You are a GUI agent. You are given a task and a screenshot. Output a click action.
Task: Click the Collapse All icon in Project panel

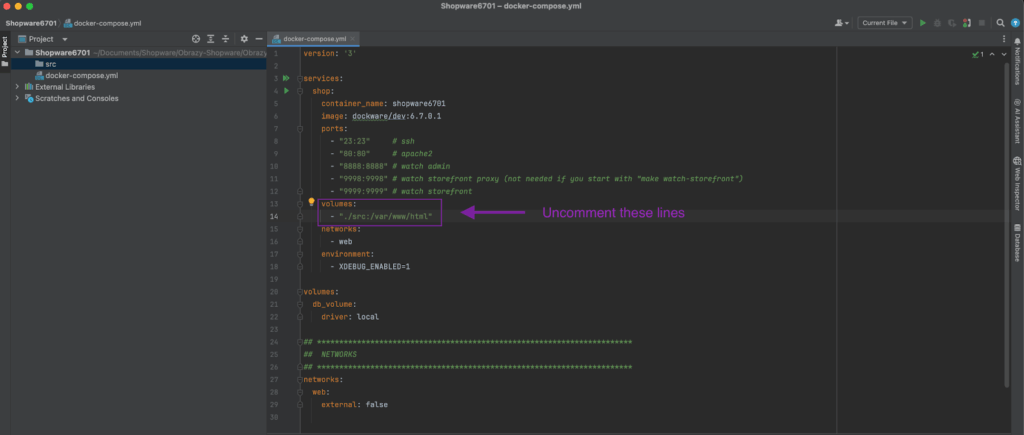pyautogui.click(x=225, y=39)
